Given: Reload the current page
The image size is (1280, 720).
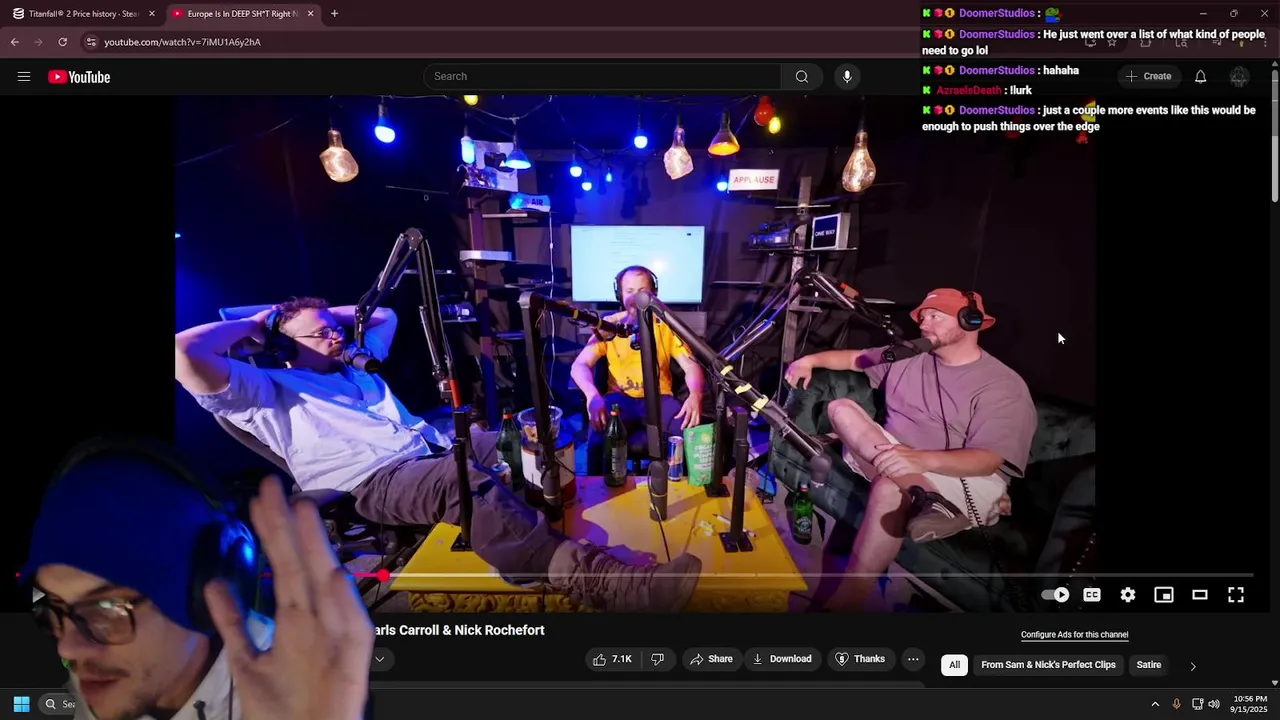Looking at the screenshot, I should (63, 42).
